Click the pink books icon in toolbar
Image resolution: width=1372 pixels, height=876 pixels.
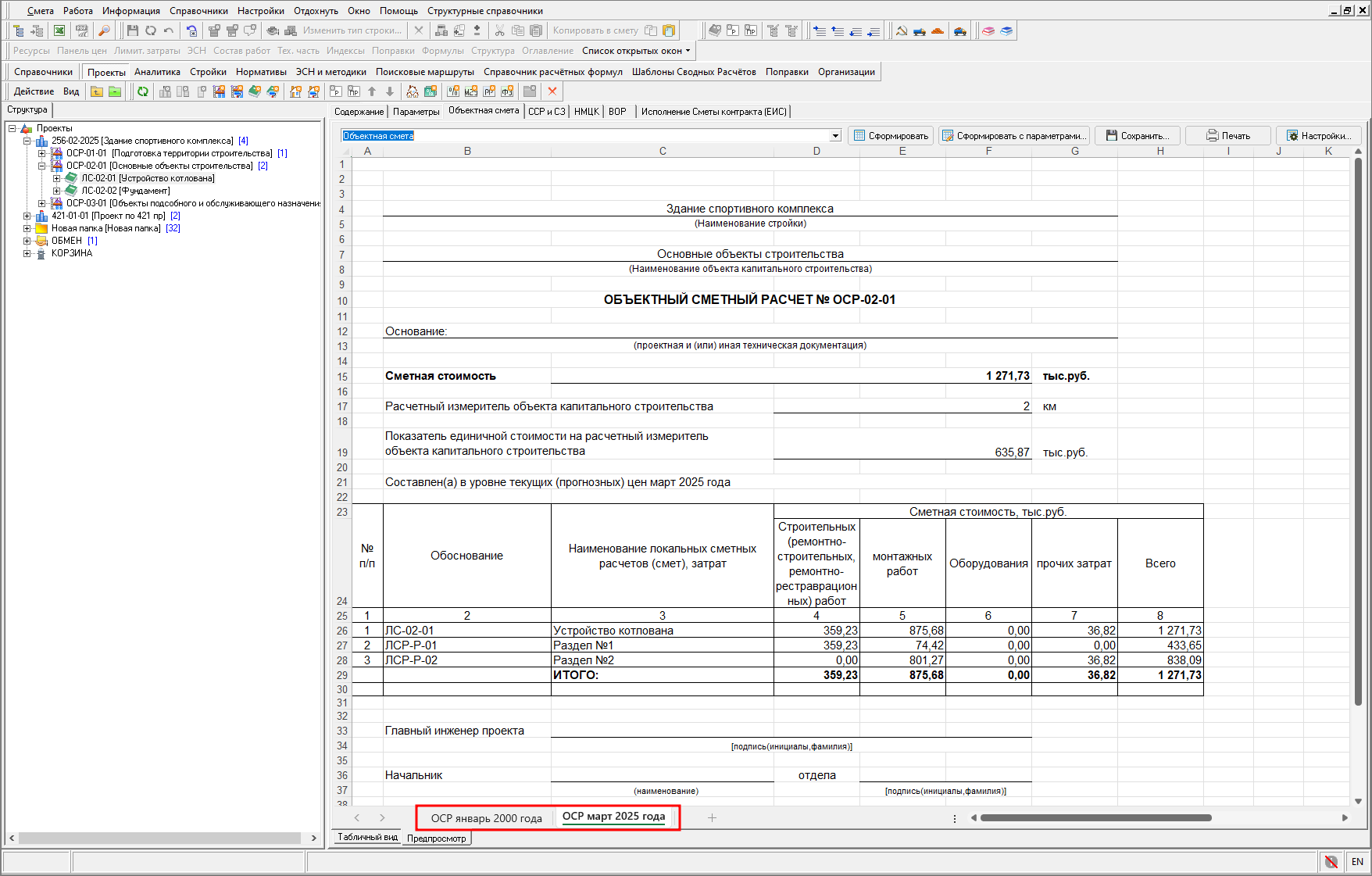click(988, 30)
